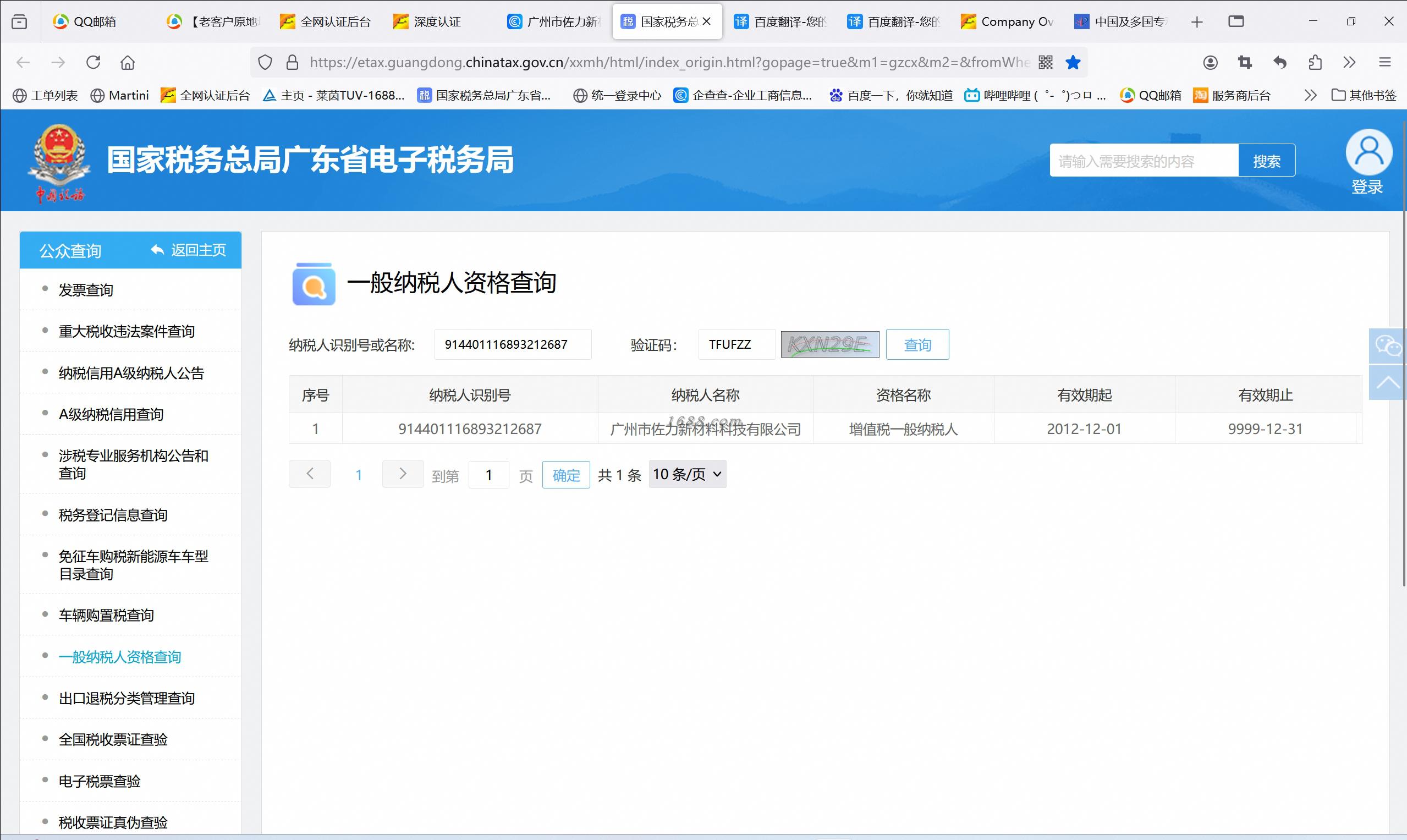This screenshot has height=840, width=1407.
Task: Click the captcha image to refresh
Action: pos(829,344)
